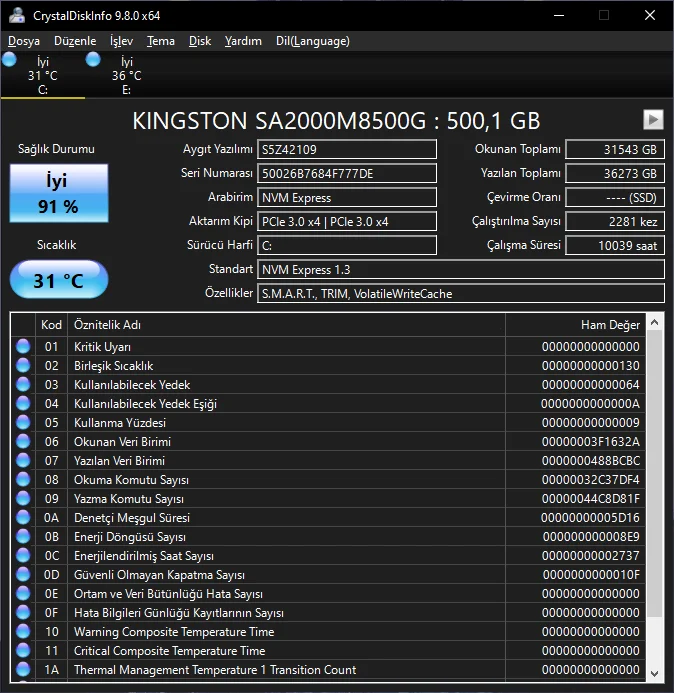Click the Öznitelik Adı column header
Screen dimensions: 674x693
pos(286,325)
